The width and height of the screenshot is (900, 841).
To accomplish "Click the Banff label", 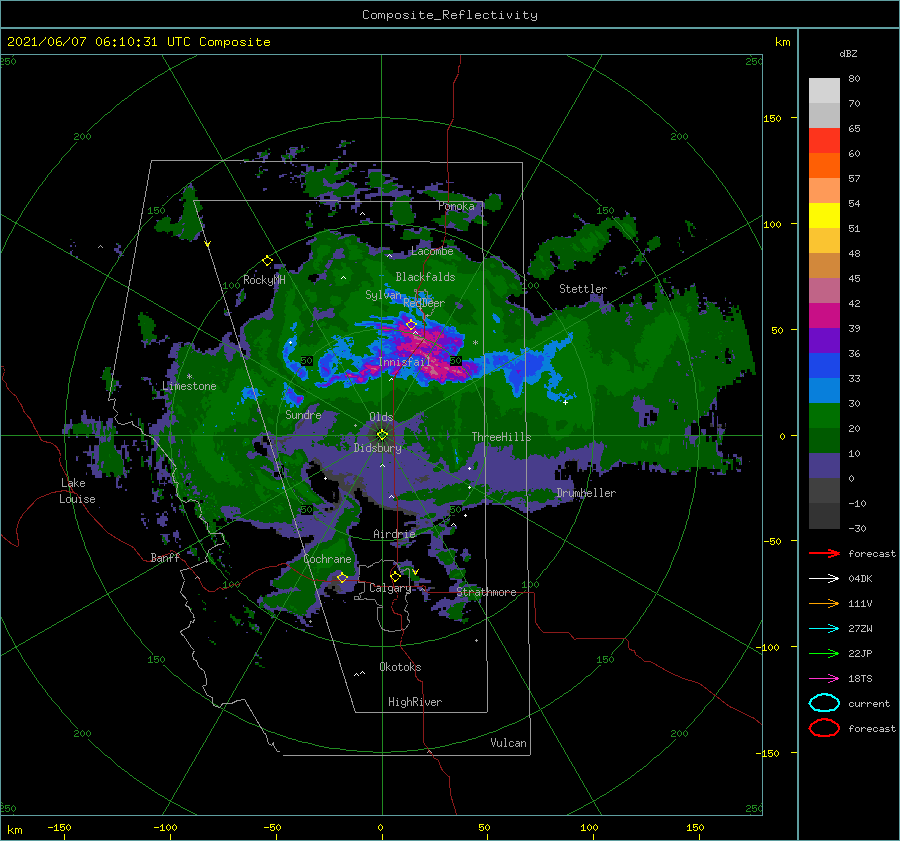I will pyautogui.click(x=165, y=558).
